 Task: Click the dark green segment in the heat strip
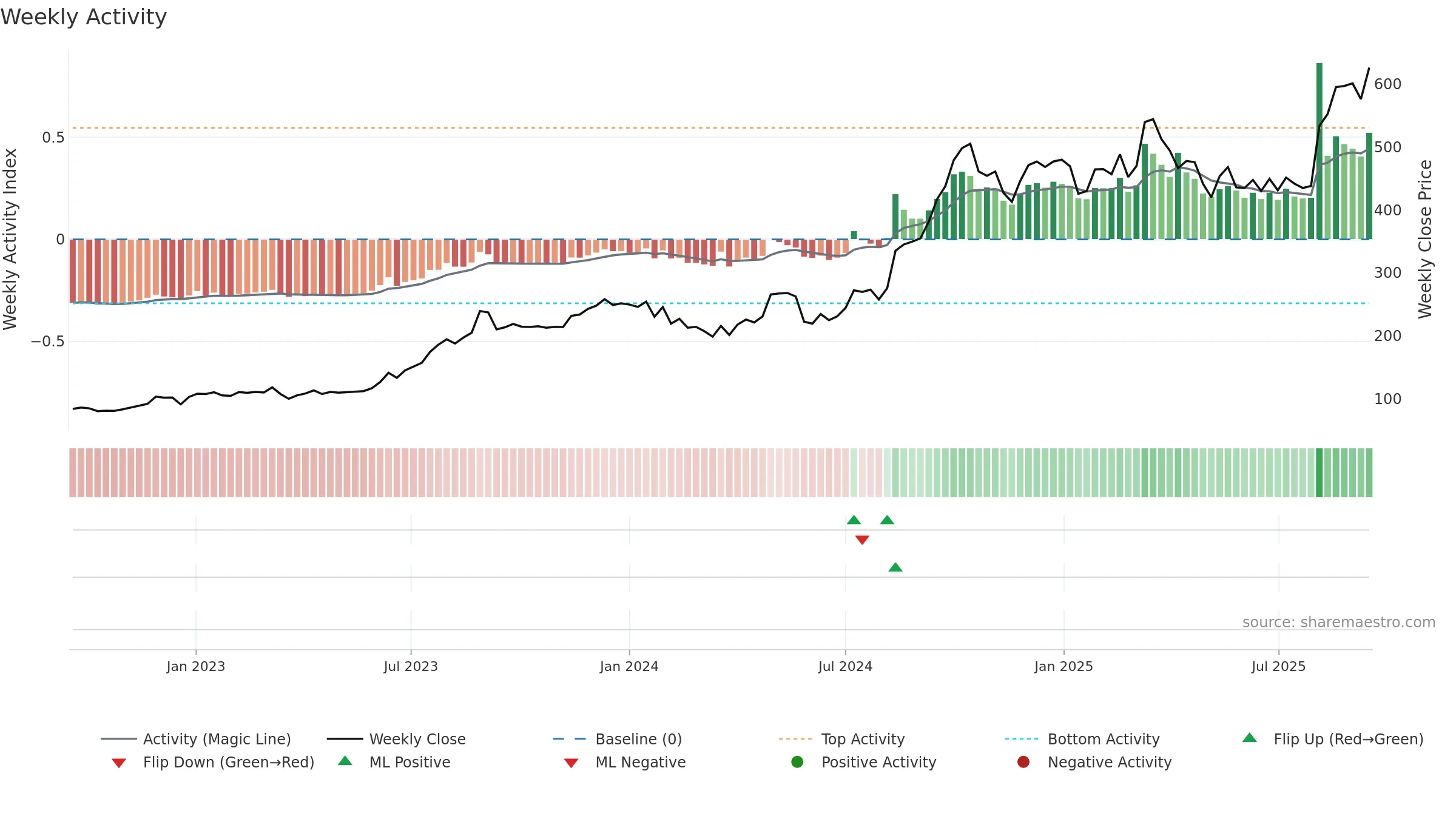click(1319, 473)
